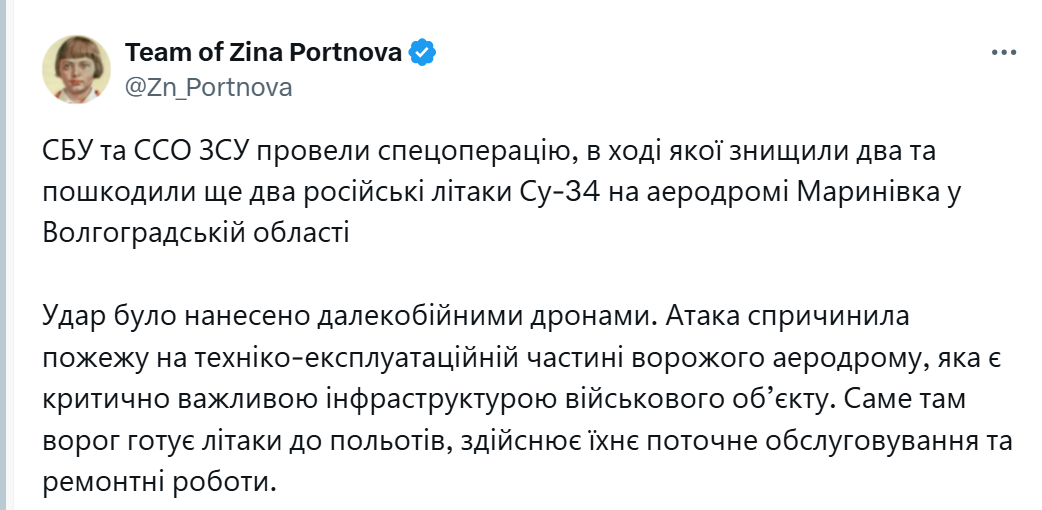Click the word "обслуговування" in tweet text
Screen dimensions: 1042x510
(x=860, y=443)
